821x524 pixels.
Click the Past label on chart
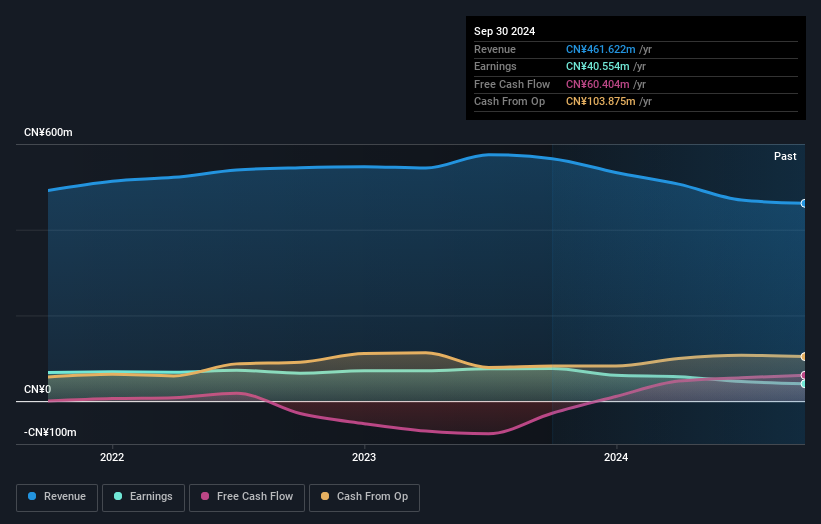(785, 156)
